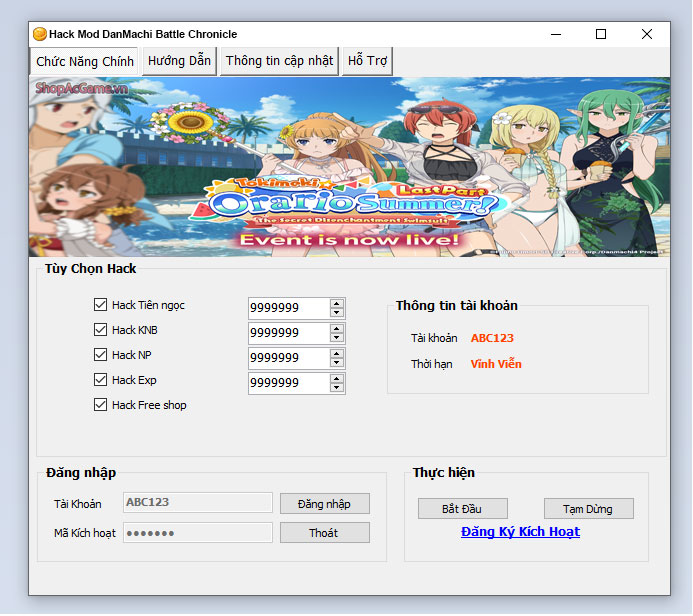Decrease Hack KNB value with down arrow
Viewport: 693px width, 616px height.
tap(337, 338)
